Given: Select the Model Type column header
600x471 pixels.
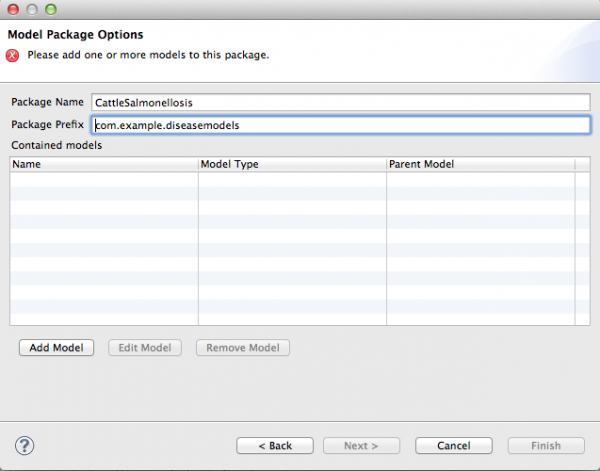Looking at the screenshot, I should pos(292,164).
